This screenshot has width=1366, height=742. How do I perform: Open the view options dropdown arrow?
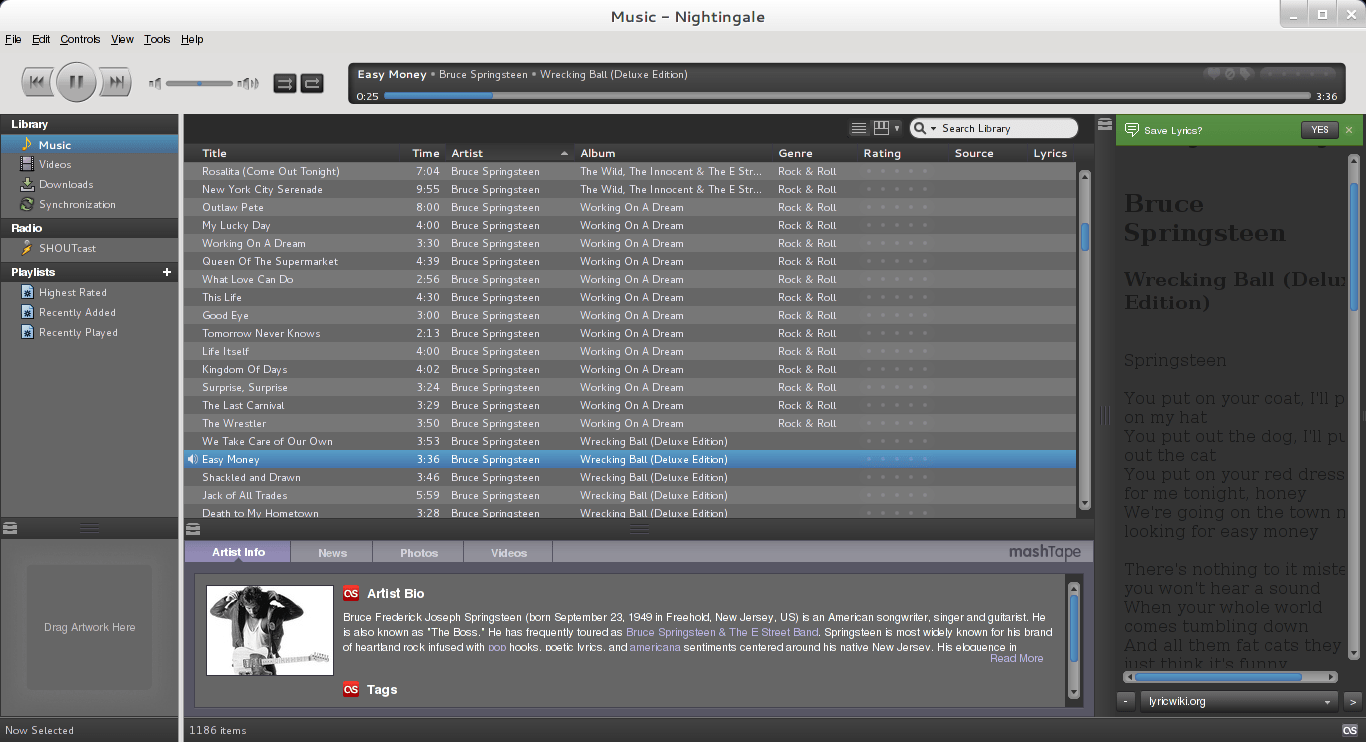[x=897, y=129]
